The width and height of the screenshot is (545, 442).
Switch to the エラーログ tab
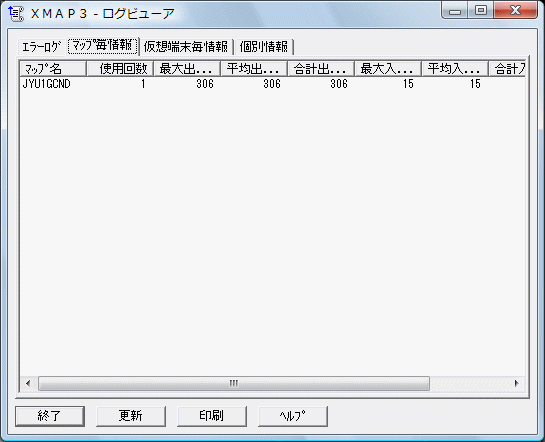pos(42,47)
